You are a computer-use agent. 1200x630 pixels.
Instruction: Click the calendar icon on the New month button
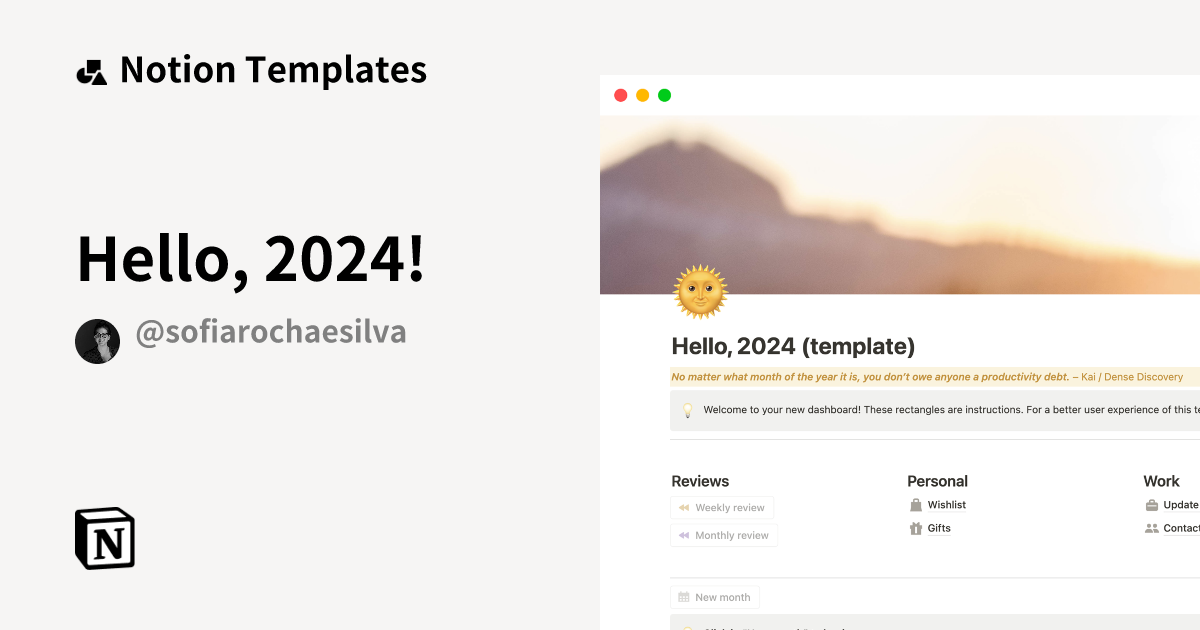click(684, 597)
